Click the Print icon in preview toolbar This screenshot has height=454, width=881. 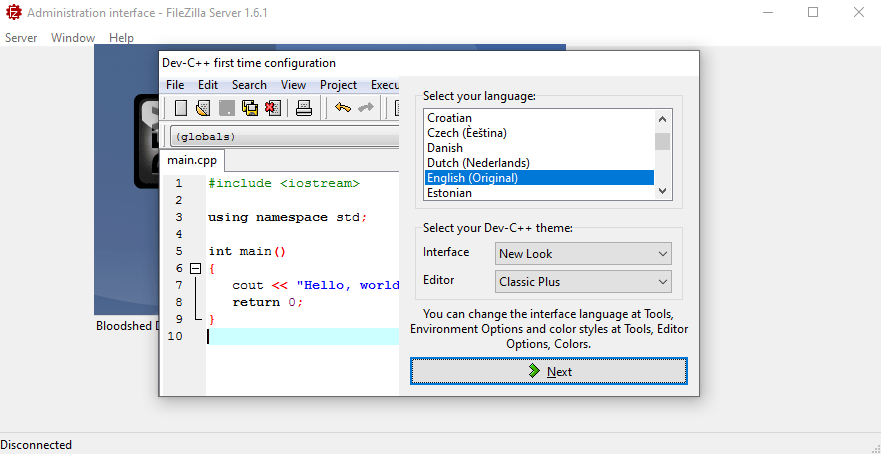(x=304, y=107)
